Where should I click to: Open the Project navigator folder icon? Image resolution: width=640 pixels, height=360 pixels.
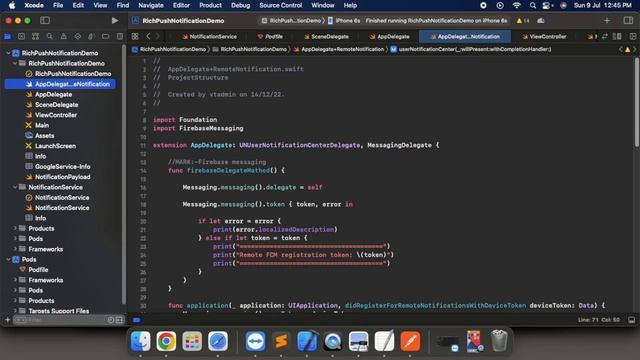(x=7, y=36)
